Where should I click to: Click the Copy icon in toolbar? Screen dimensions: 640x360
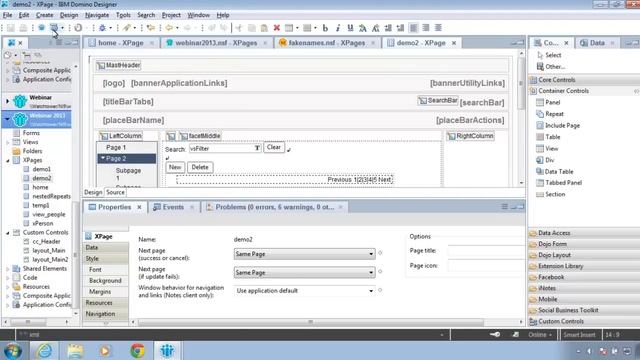pos(252,28)
